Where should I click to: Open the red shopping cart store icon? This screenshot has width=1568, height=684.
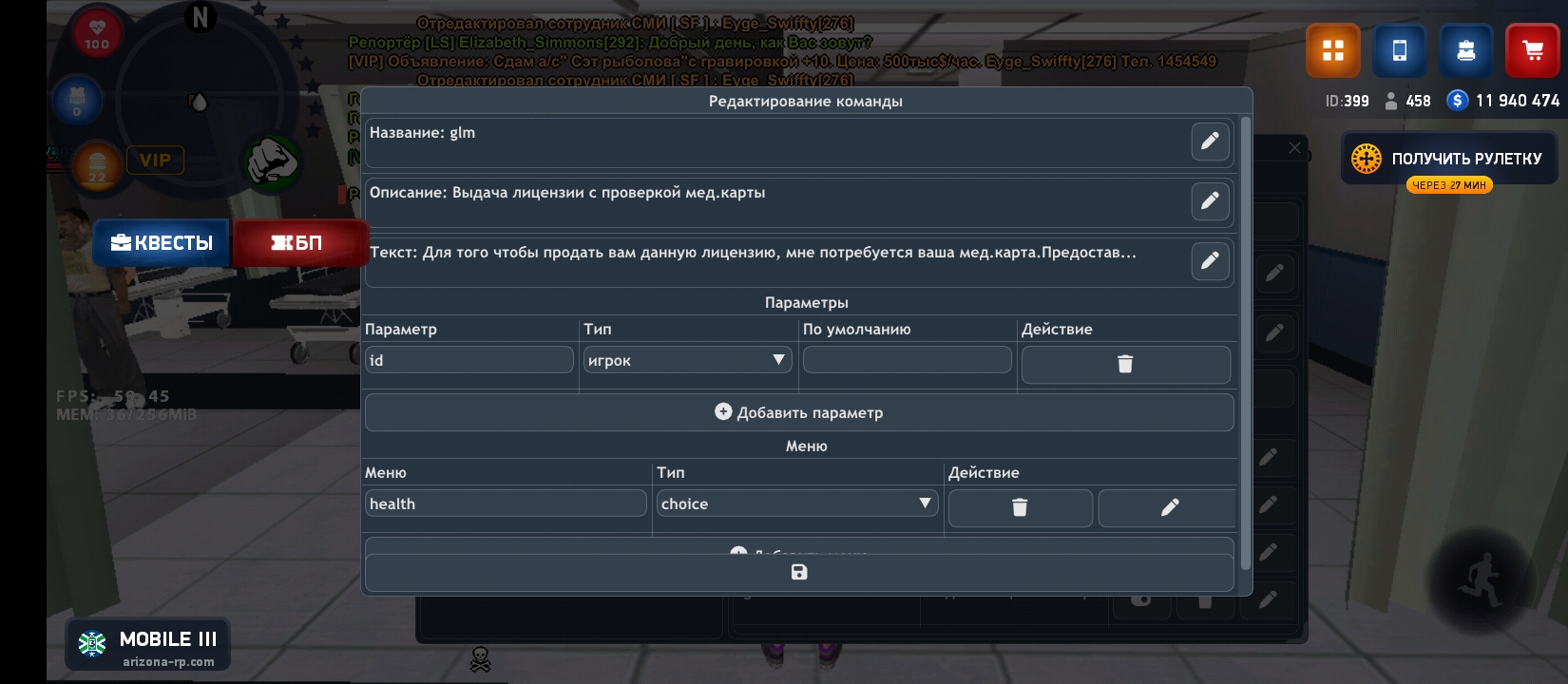pos(1533,50)
